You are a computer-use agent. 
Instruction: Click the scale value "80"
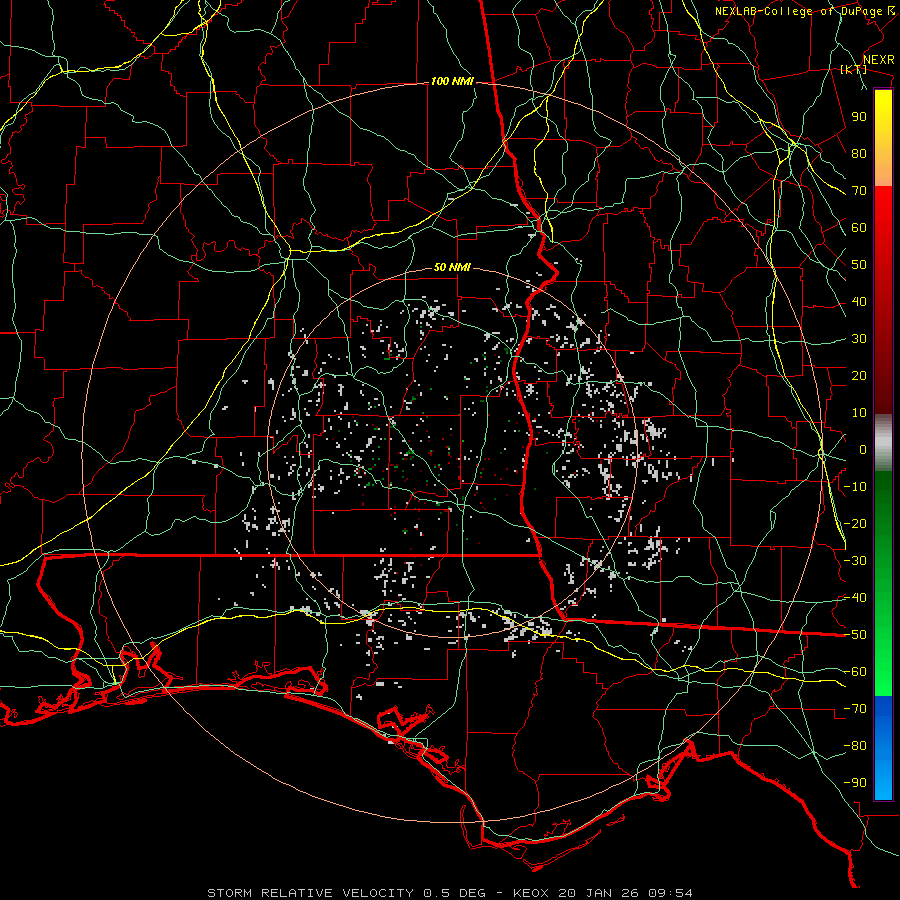click(x=859, y=154)
